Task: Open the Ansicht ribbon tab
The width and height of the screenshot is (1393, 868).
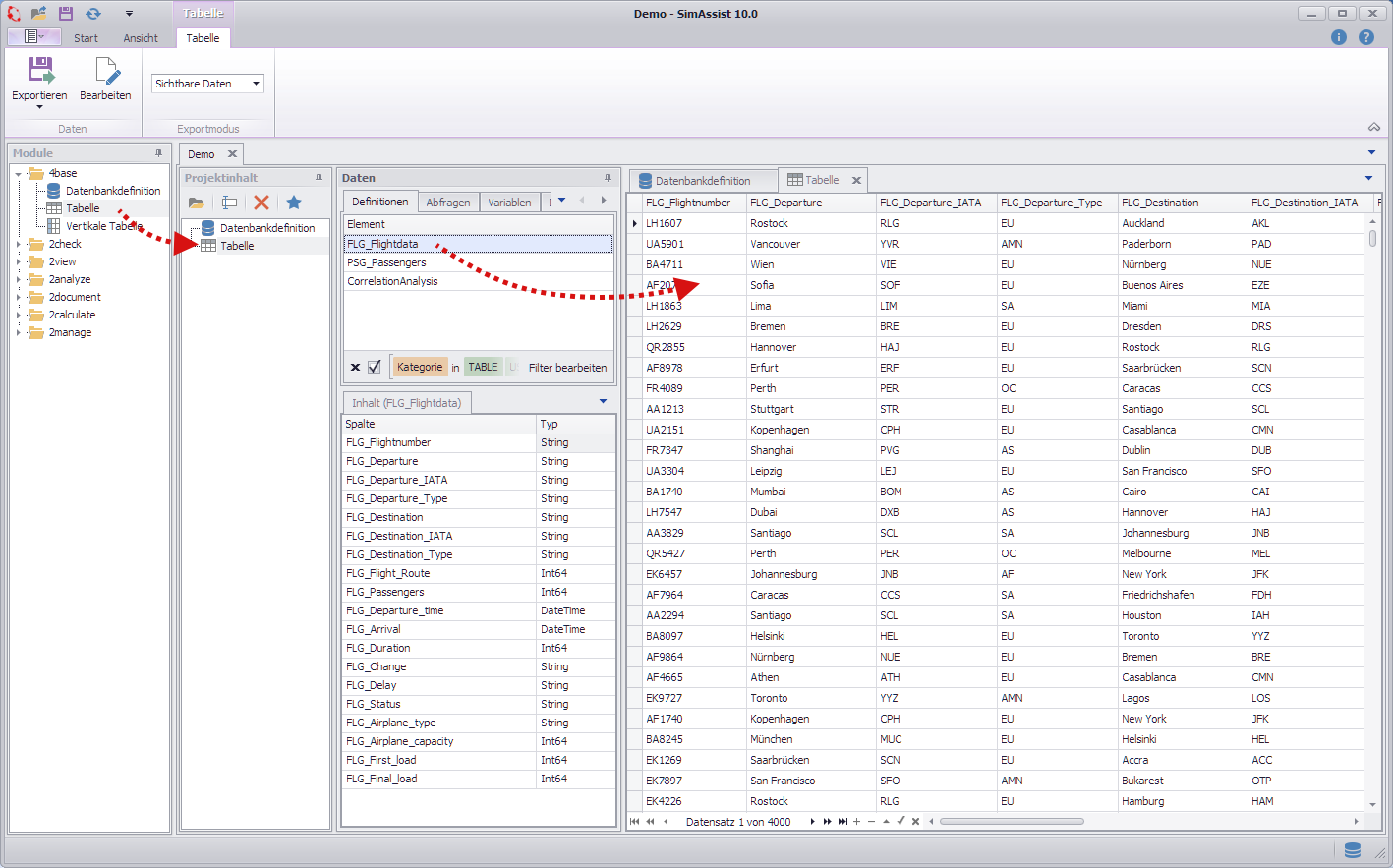Action: click(x=141, y=37)
